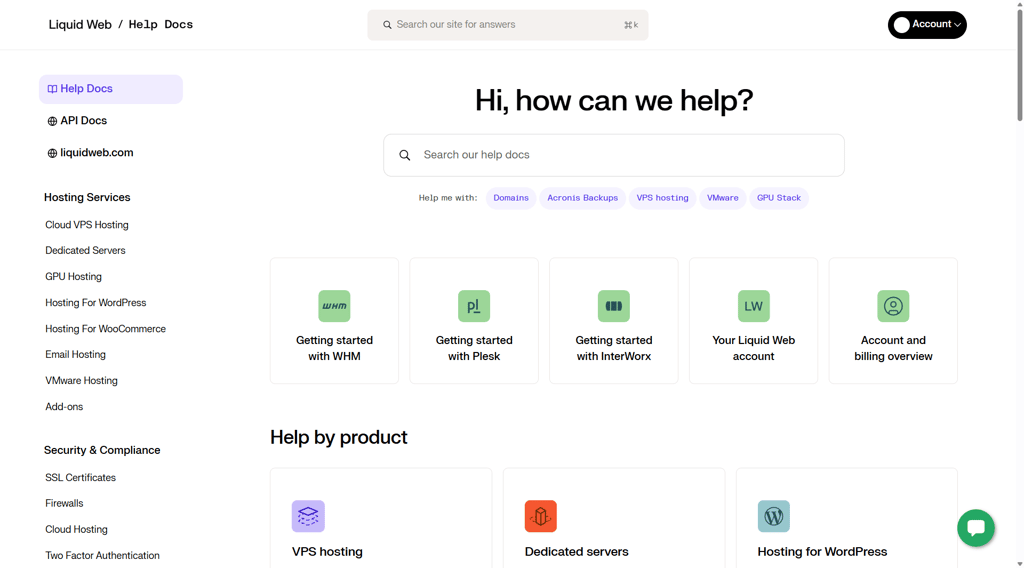The height and width of the screenshot is (568, 1024).
Task: Open Firewalls sidebar link
Action: (x=64, y=503)
